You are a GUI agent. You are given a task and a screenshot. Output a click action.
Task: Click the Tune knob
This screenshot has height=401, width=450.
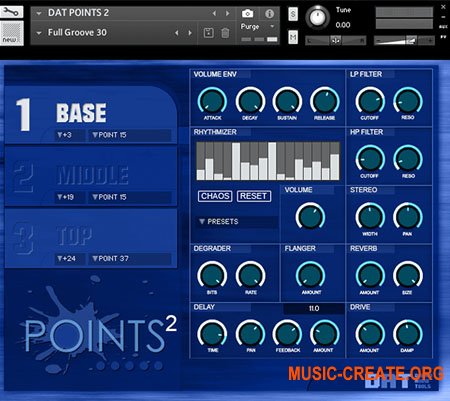coord(317,17)
